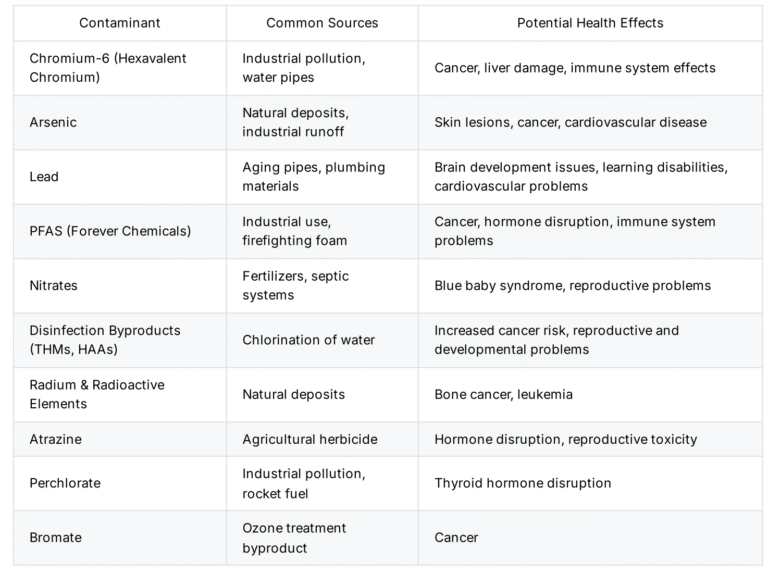Viewport: 768px width, 575px height.
Task: Select the Chlorination of water cell
Action: coord(322,340)
